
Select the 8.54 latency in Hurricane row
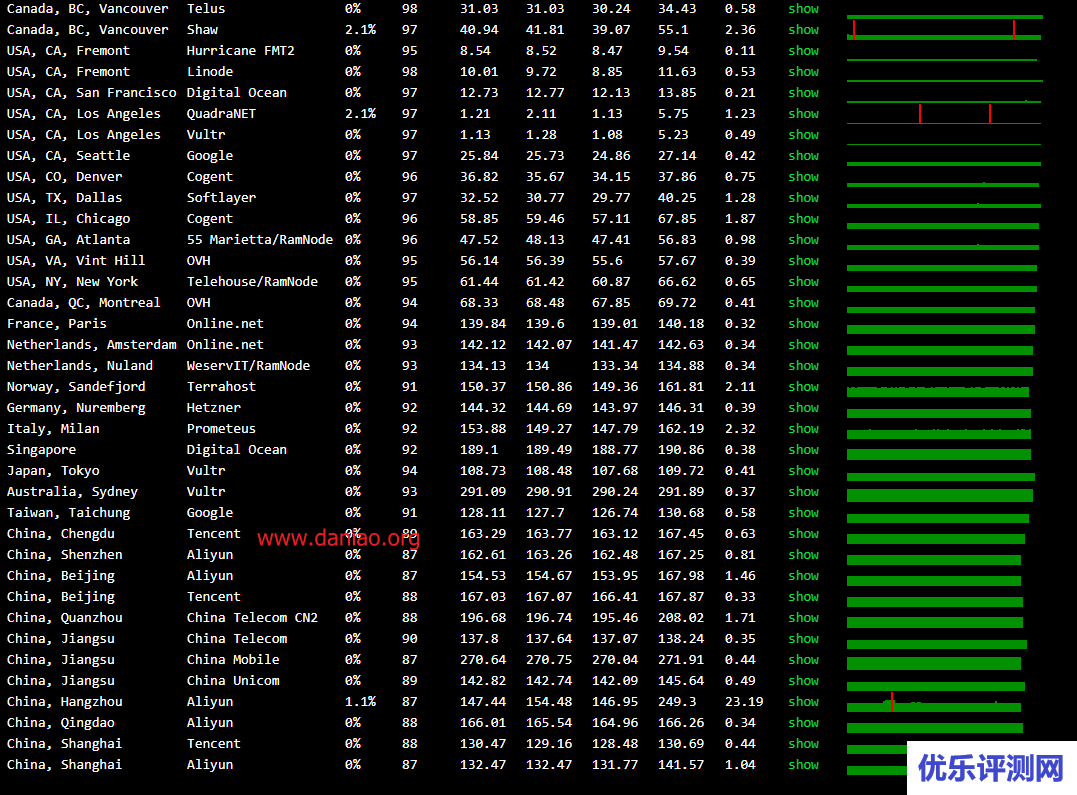(475, 51)
